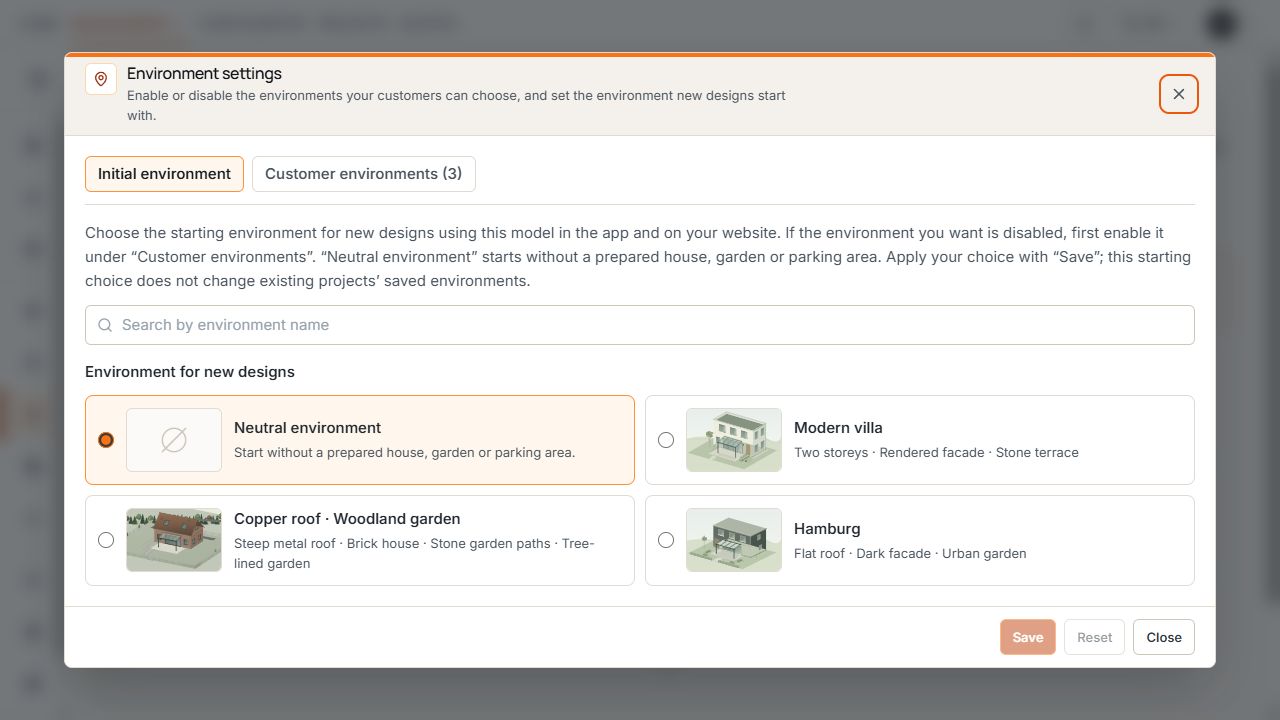
Task: Choose the Modern villa radio button
Action: [666, 440]
